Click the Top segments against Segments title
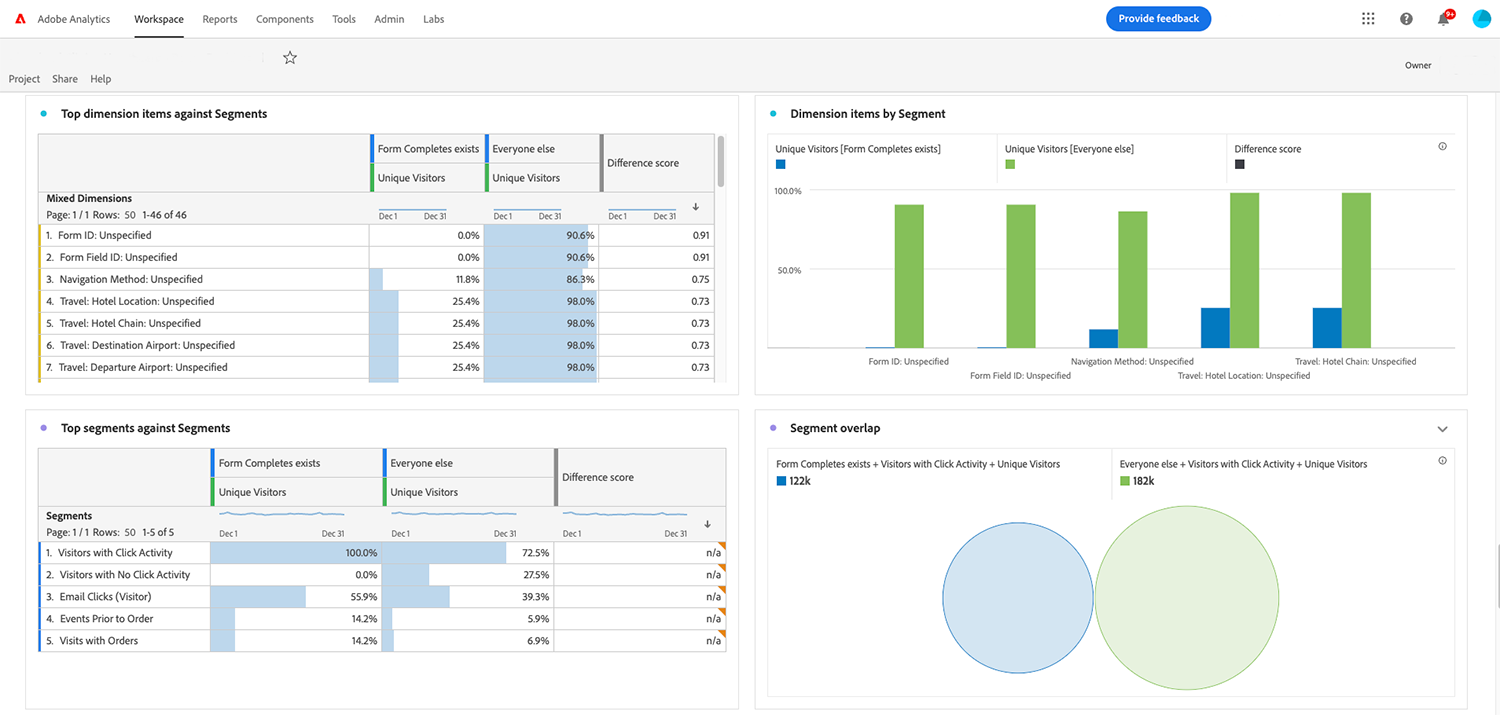The width and height of the screenshot is (1500, 715). (x=146, y=428)
